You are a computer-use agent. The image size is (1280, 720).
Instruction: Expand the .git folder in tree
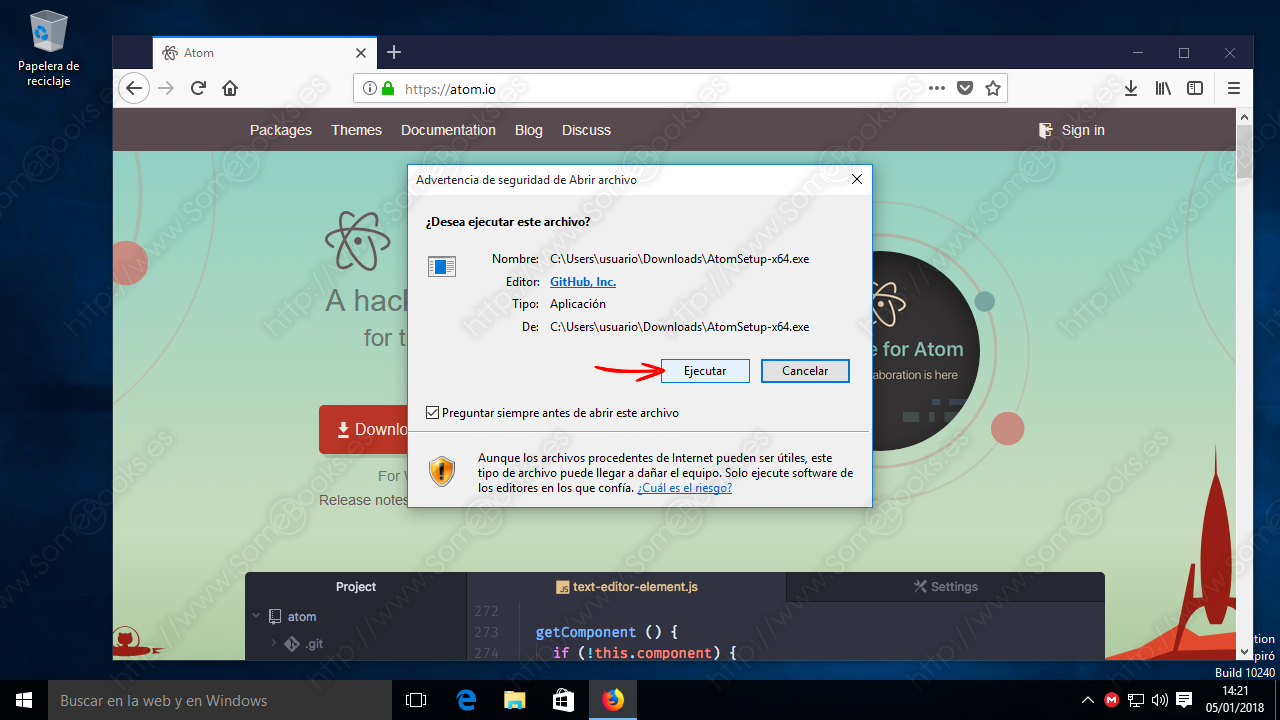[274, 643]
